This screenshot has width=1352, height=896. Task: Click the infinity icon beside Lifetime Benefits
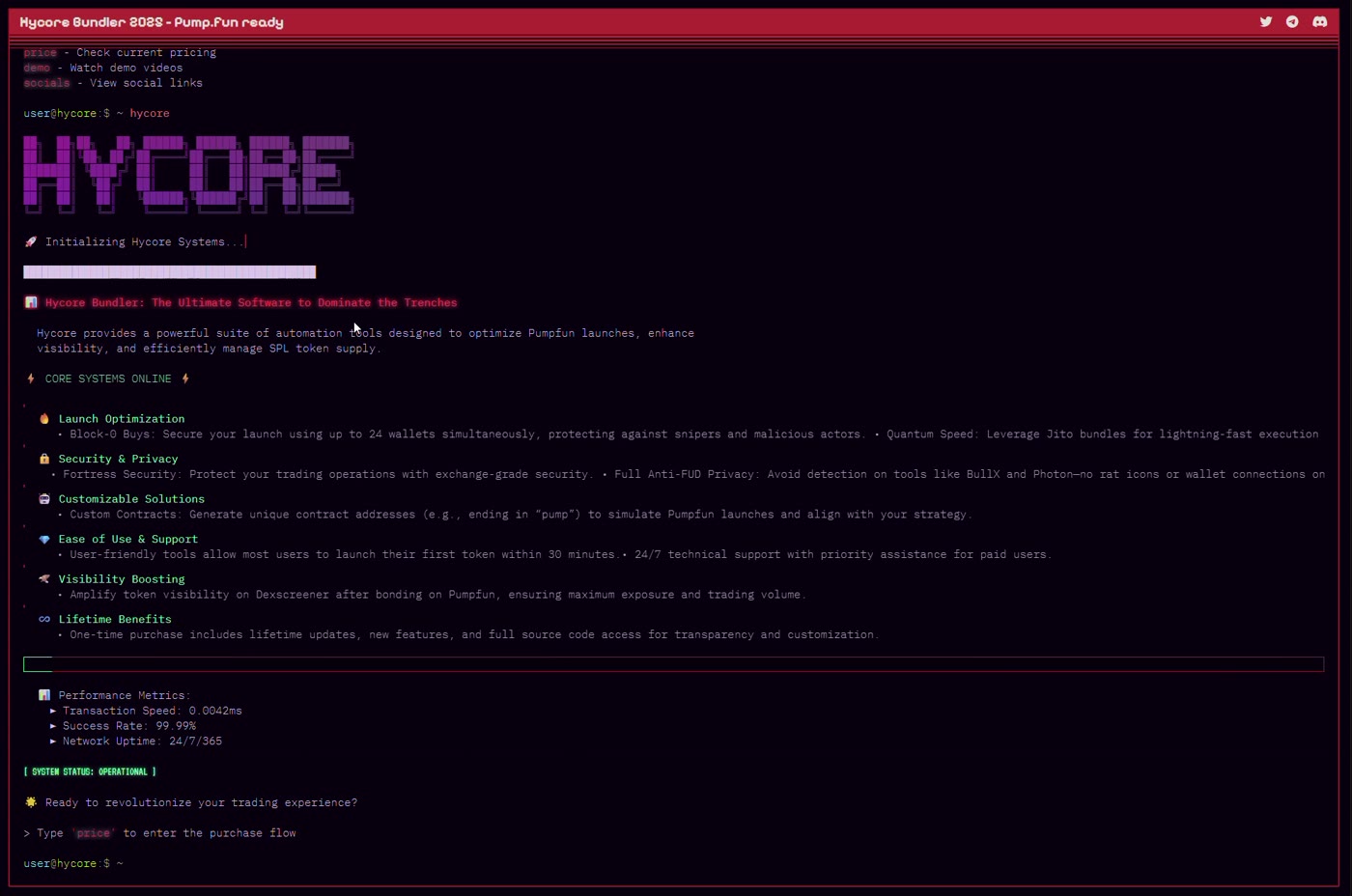point(44,620)
